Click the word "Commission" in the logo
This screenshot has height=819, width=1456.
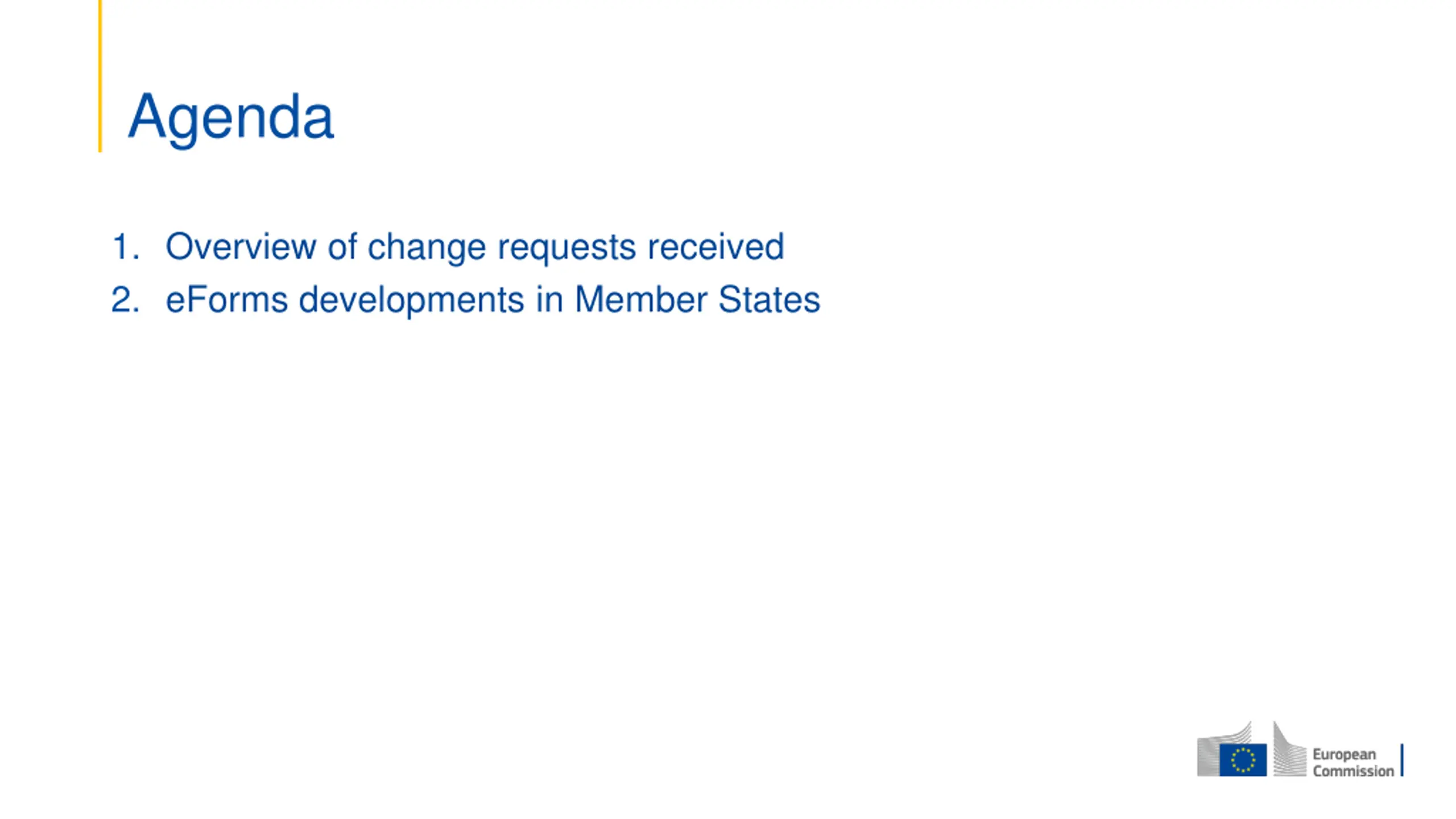(x=1353, y=771)
